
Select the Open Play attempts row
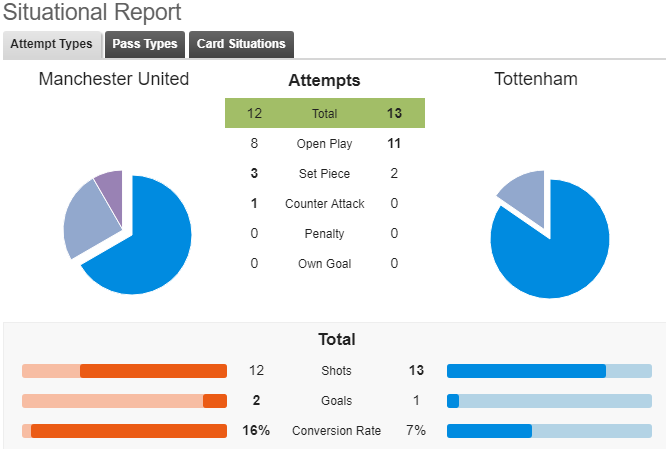point(325,144)
